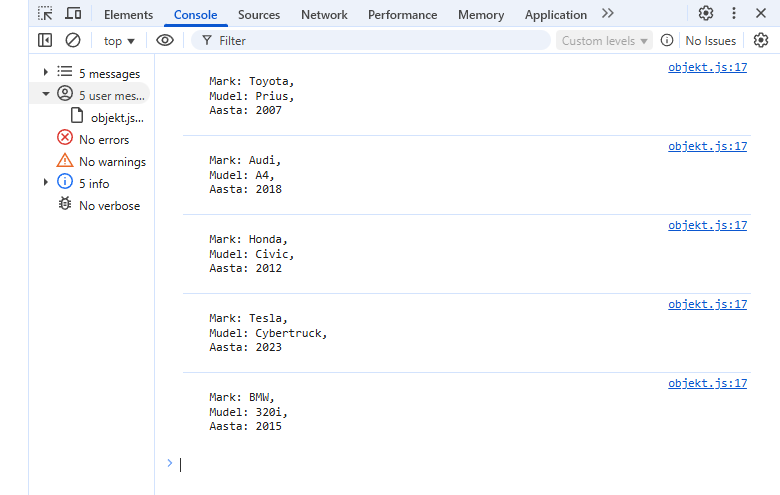This screenshot has width=780, height=495.
Task: Activate the inspect element picker icon
Action: click(x=45, y=14)
